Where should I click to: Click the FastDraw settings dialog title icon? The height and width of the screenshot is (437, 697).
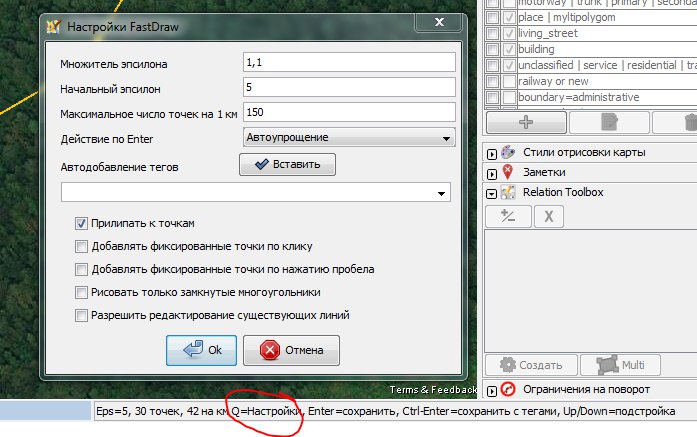tap(53, 27)
